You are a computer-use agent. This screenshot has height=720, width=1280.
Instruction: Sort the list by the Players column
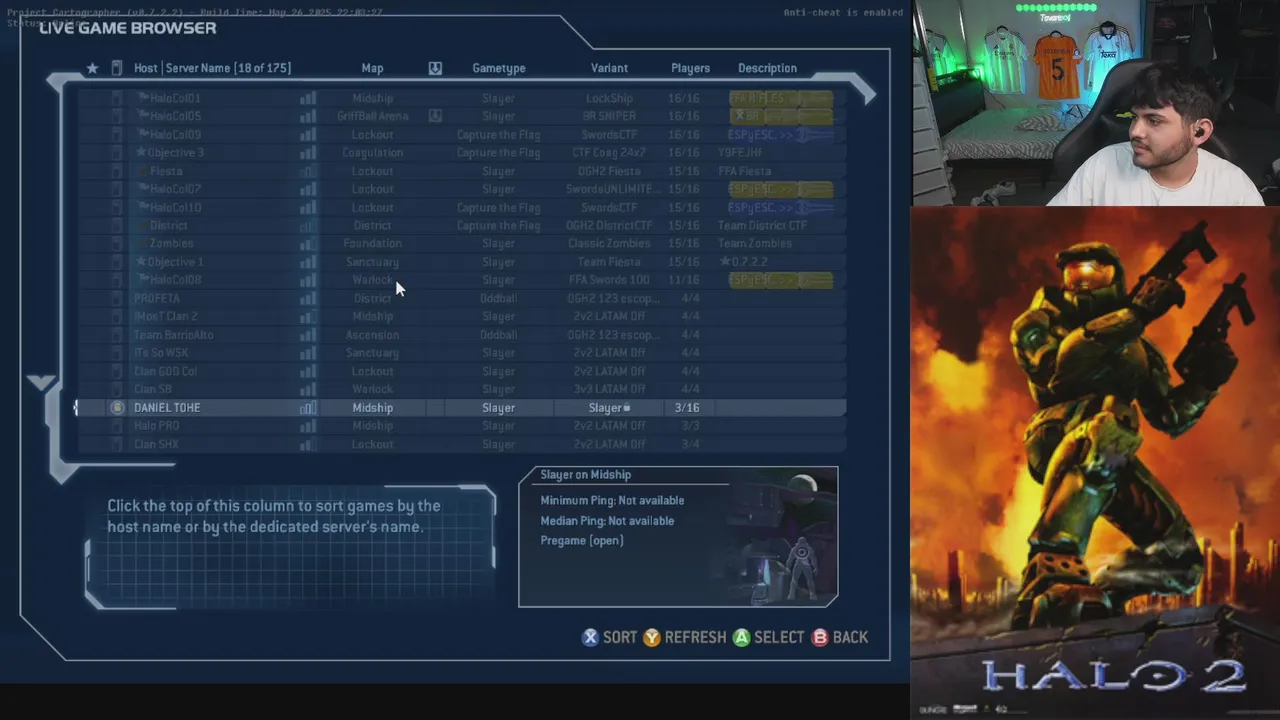tap(690, 68)
